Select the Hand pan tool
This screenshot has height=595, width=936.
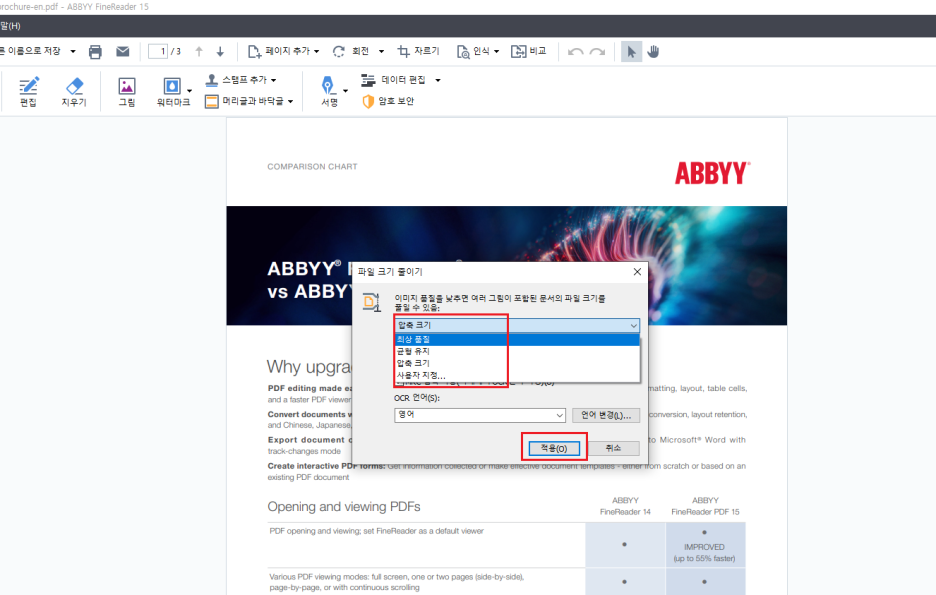tap(654, 52)
